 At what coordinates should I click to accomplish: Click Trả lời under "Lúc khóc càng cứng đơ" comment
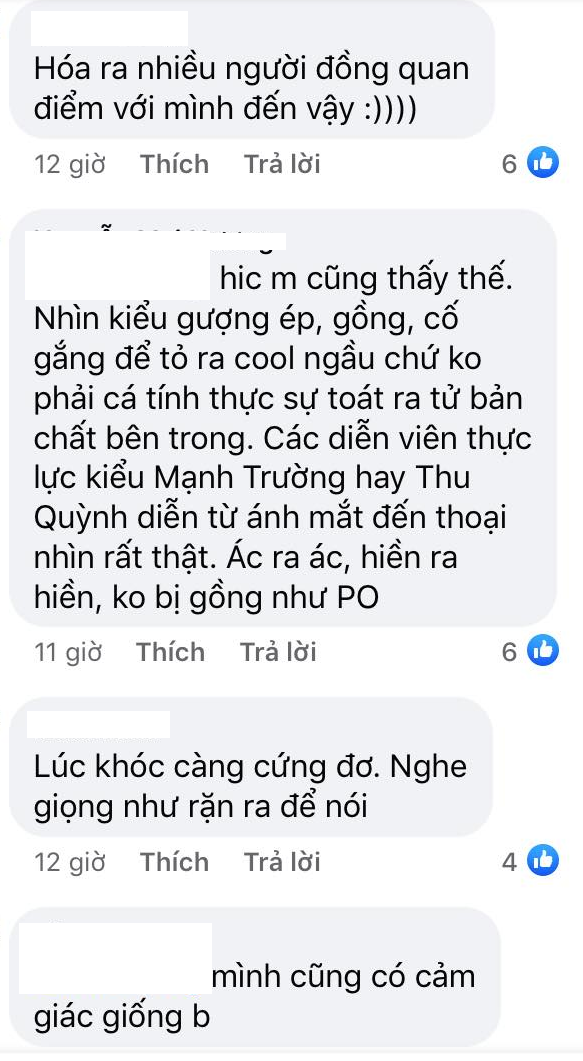point(282,861)
